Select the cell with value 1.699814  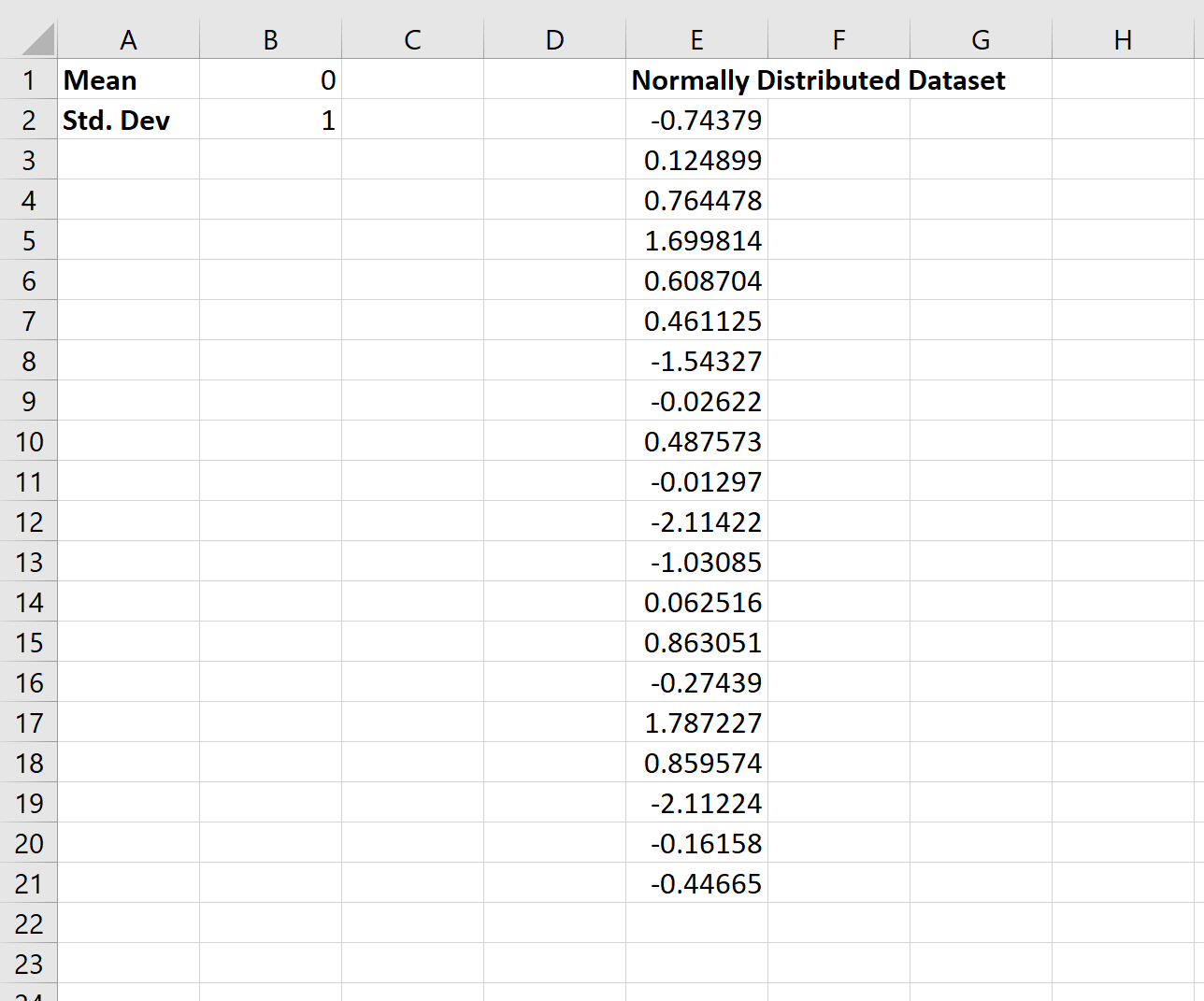(696, 240)
